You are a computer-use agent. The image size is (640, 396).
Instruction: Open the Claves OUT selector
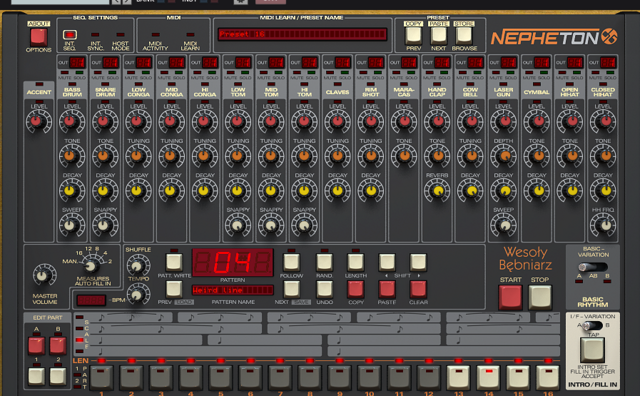[x=342, y=62]
